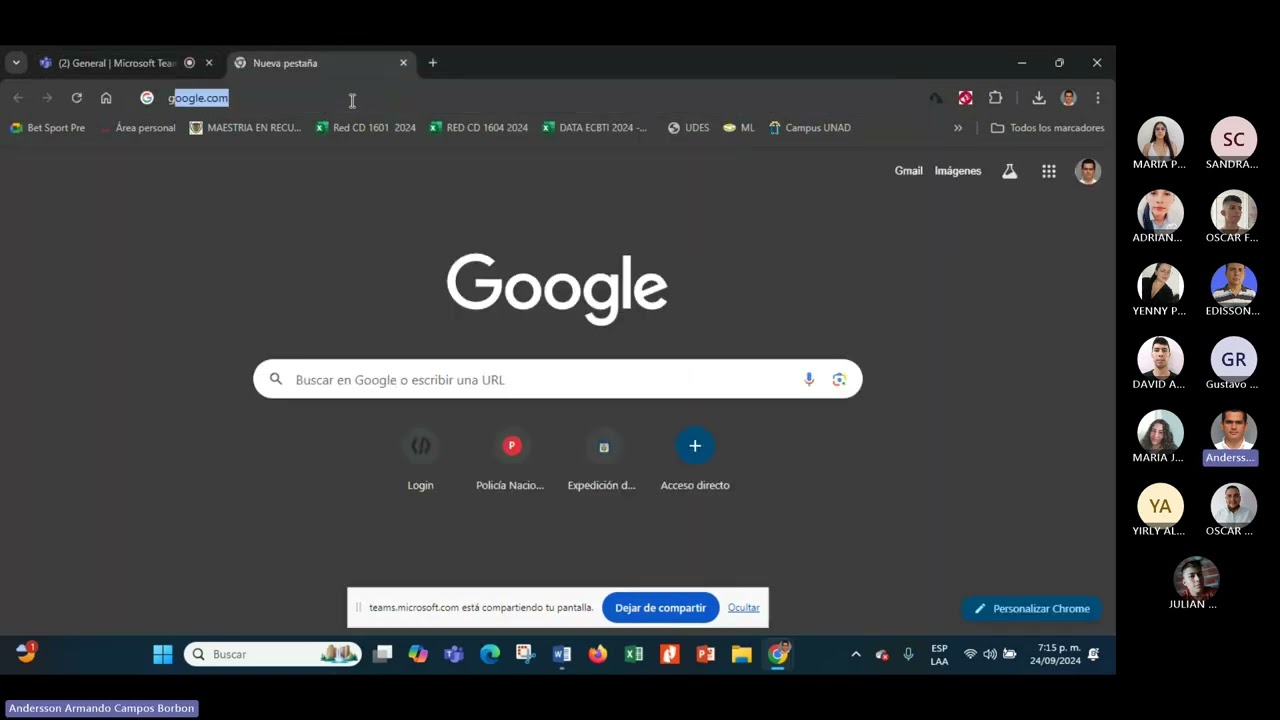The height and width of the screenshot is (720, 1280).
Task: Open the Red CD 1601 2024 bookmark
Action: pyautogui.click(x=365, y=128)
